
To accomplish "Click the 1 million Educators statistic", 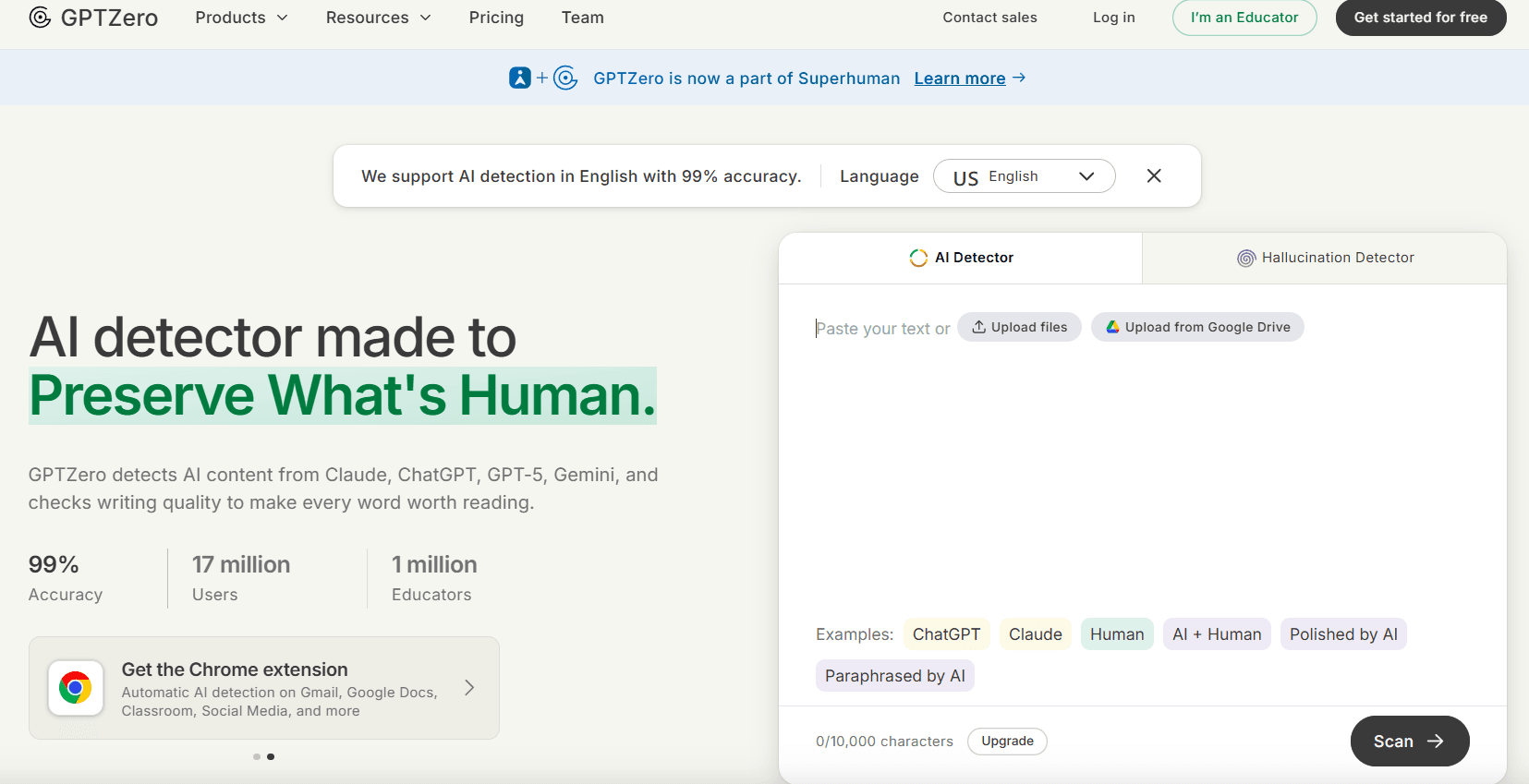I will 434,578.
